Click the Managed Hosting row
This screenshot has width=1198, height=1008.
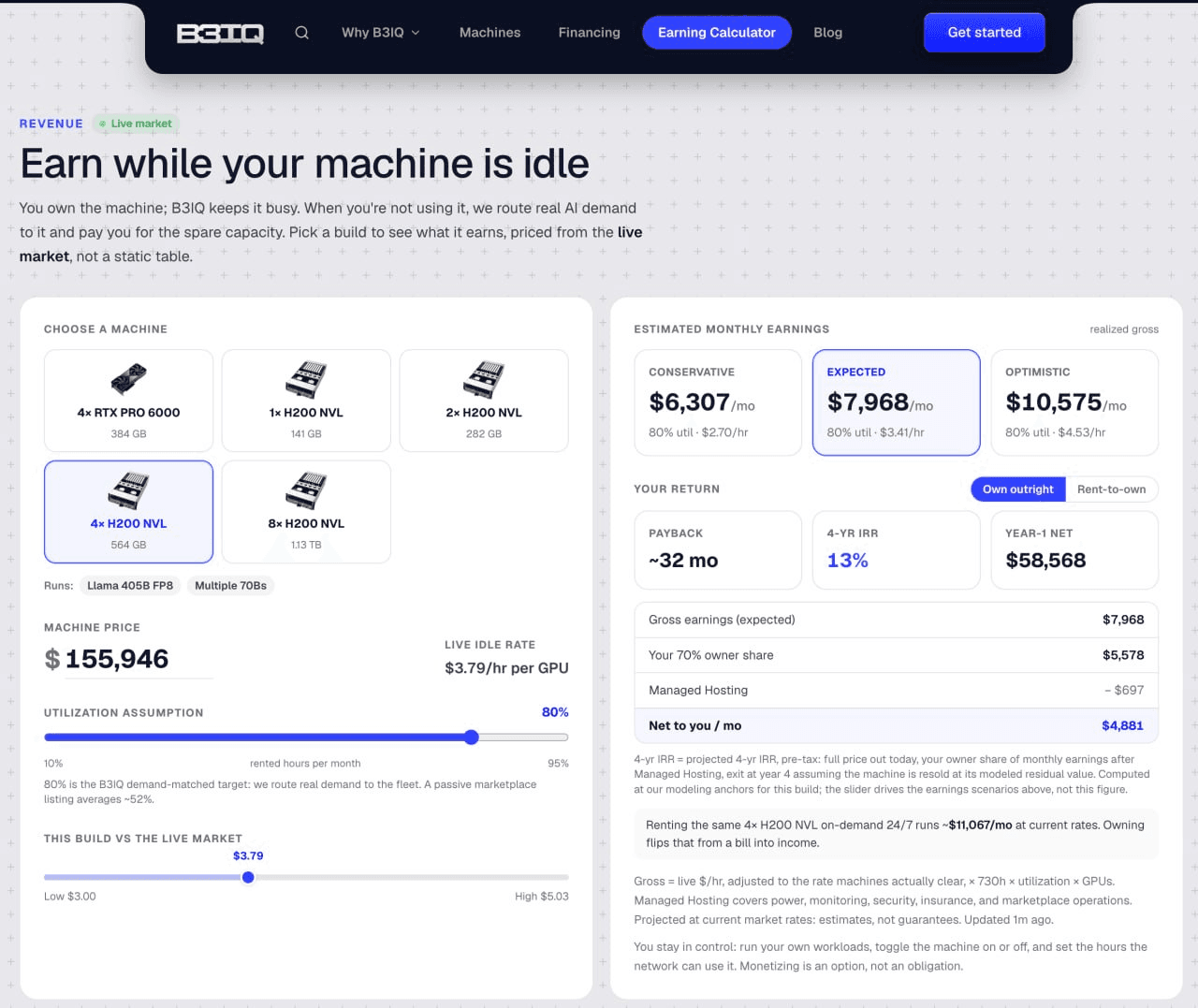[x=896, y=690]
